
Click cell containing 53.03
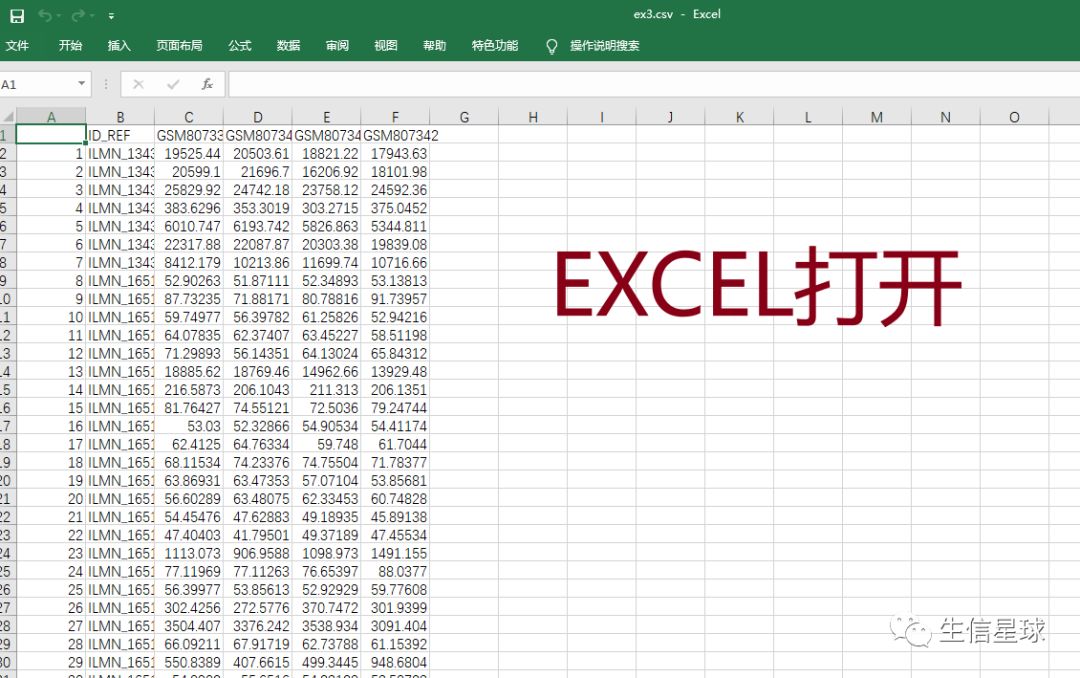coord(189,426)
